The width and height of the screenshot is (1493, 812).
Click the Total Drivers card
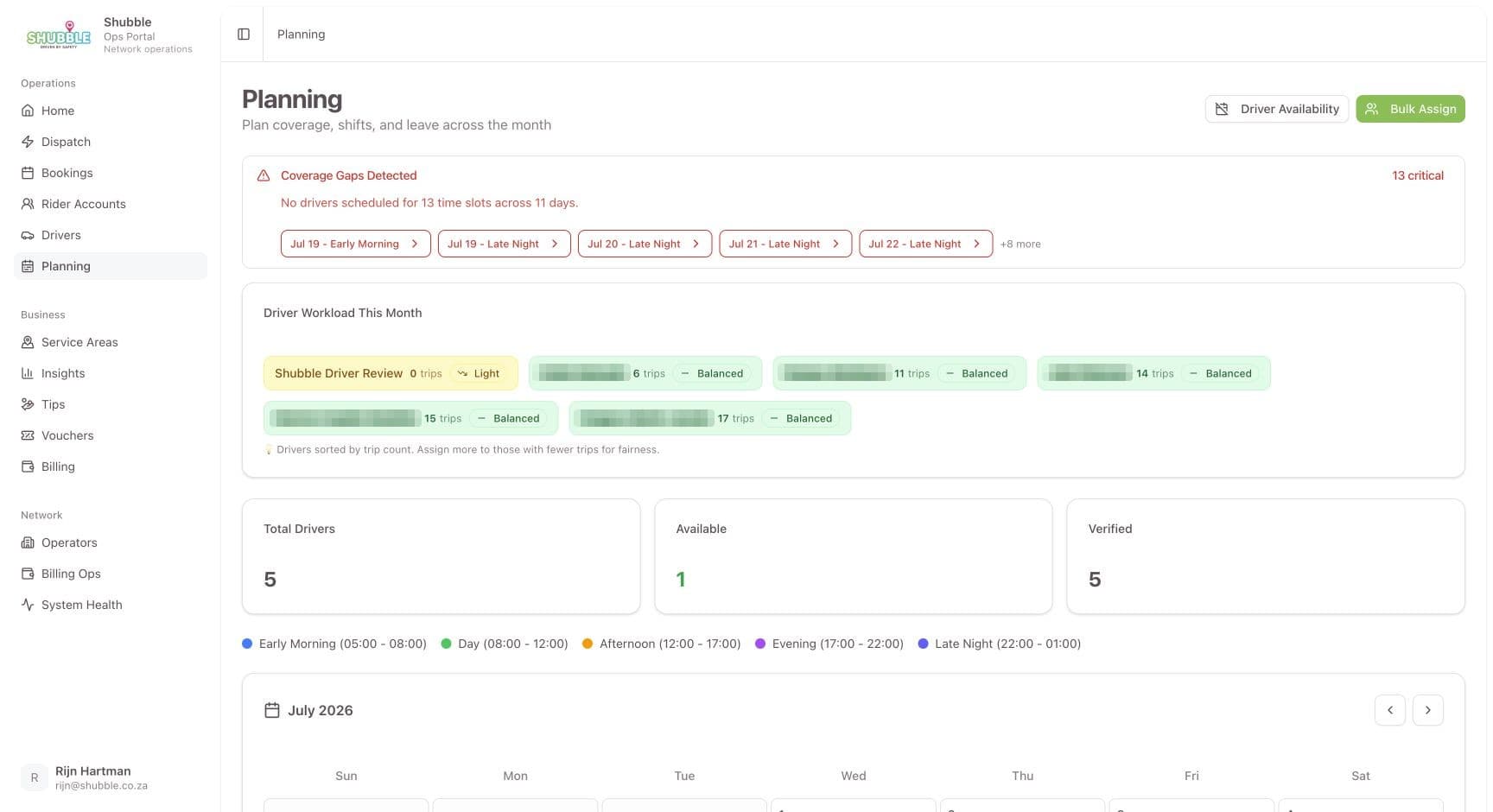[442, 556]
